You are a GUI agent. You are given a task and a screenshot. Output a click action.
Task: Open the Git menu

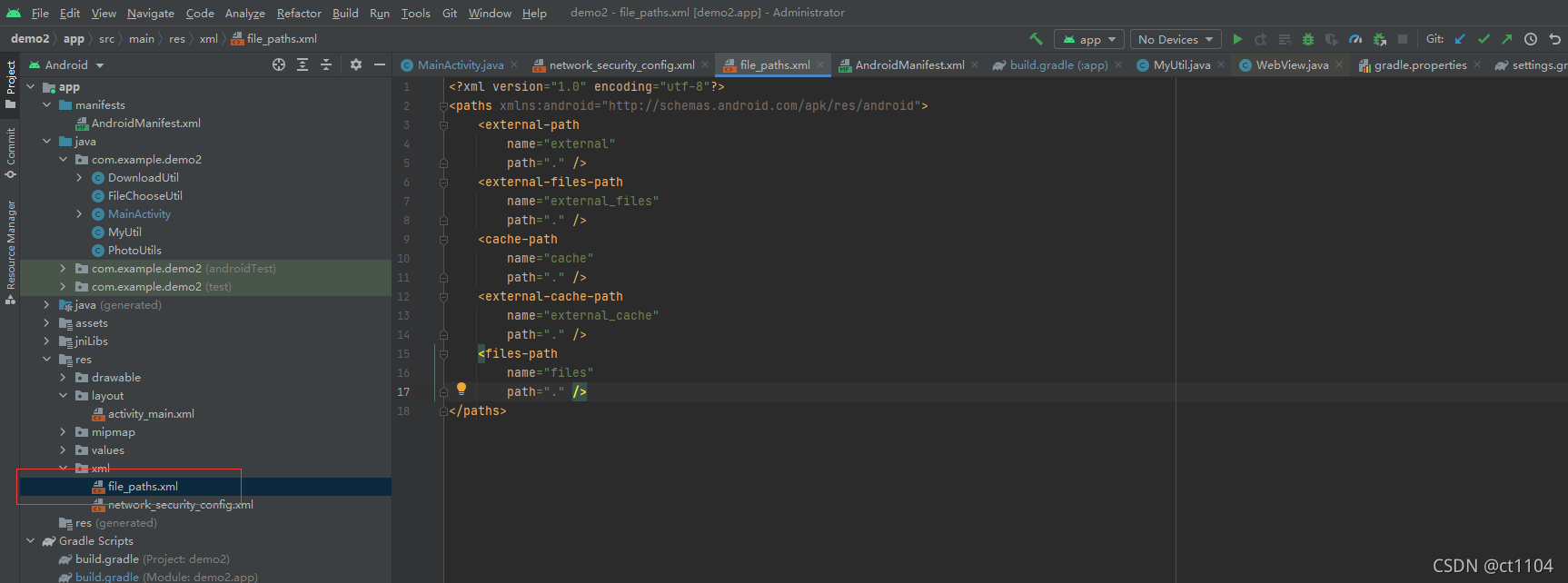click(x=450, y=13)
